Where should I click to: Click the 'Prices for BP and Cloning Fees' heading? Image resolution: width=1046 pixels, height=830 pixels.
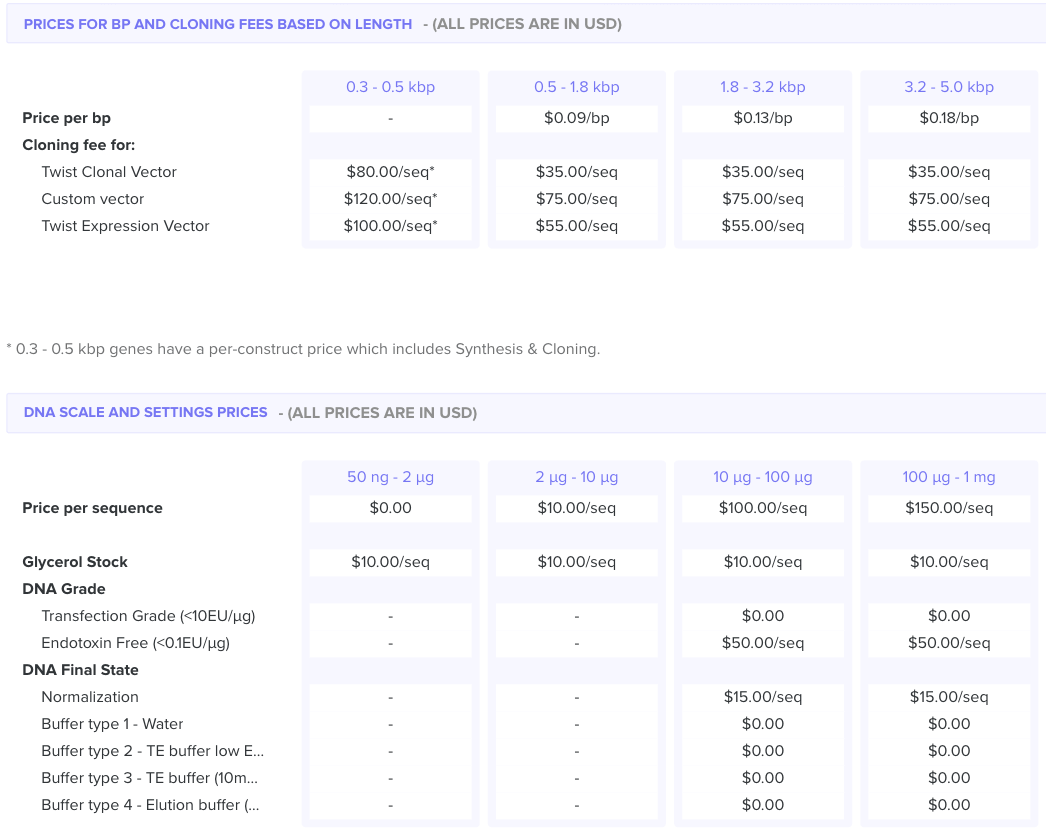pyautogui.click(x=218, y=24)
